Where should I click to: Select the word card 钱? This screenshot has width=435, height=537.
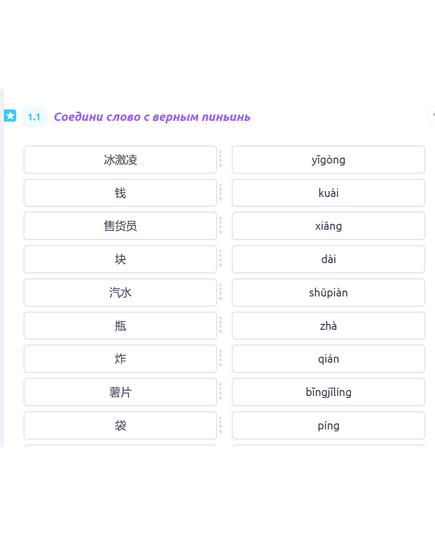(120, 193)
